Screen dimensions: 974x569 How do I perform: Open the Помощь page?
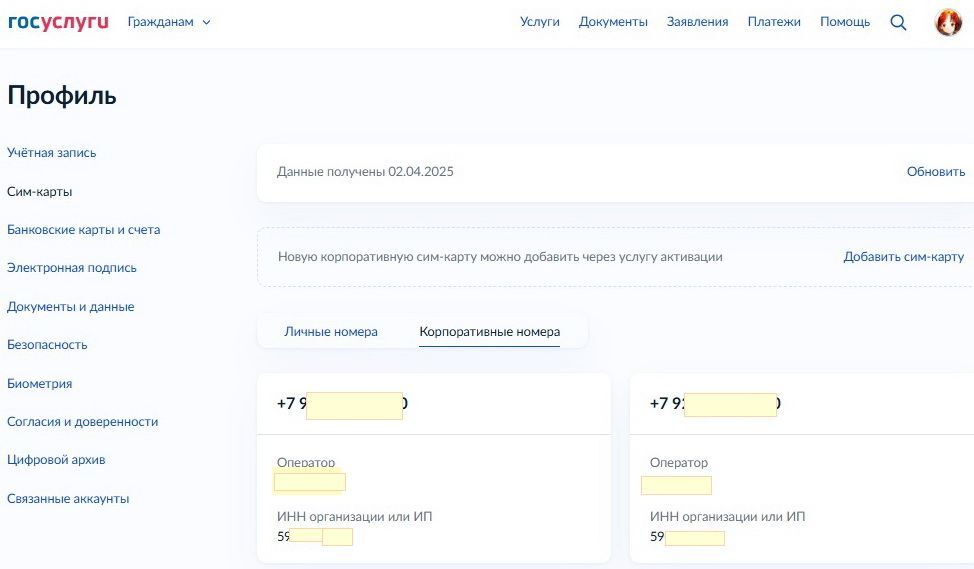coord(845,22)
